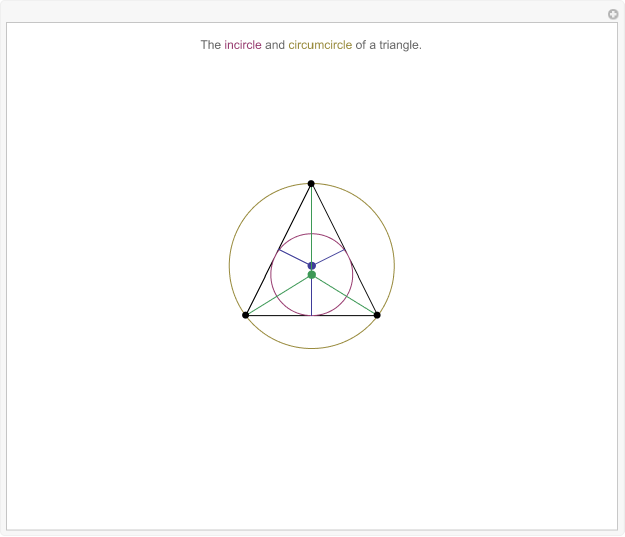Click the blue inradius to the right side
The image size is (625, 537).
(x=328, y=257)
